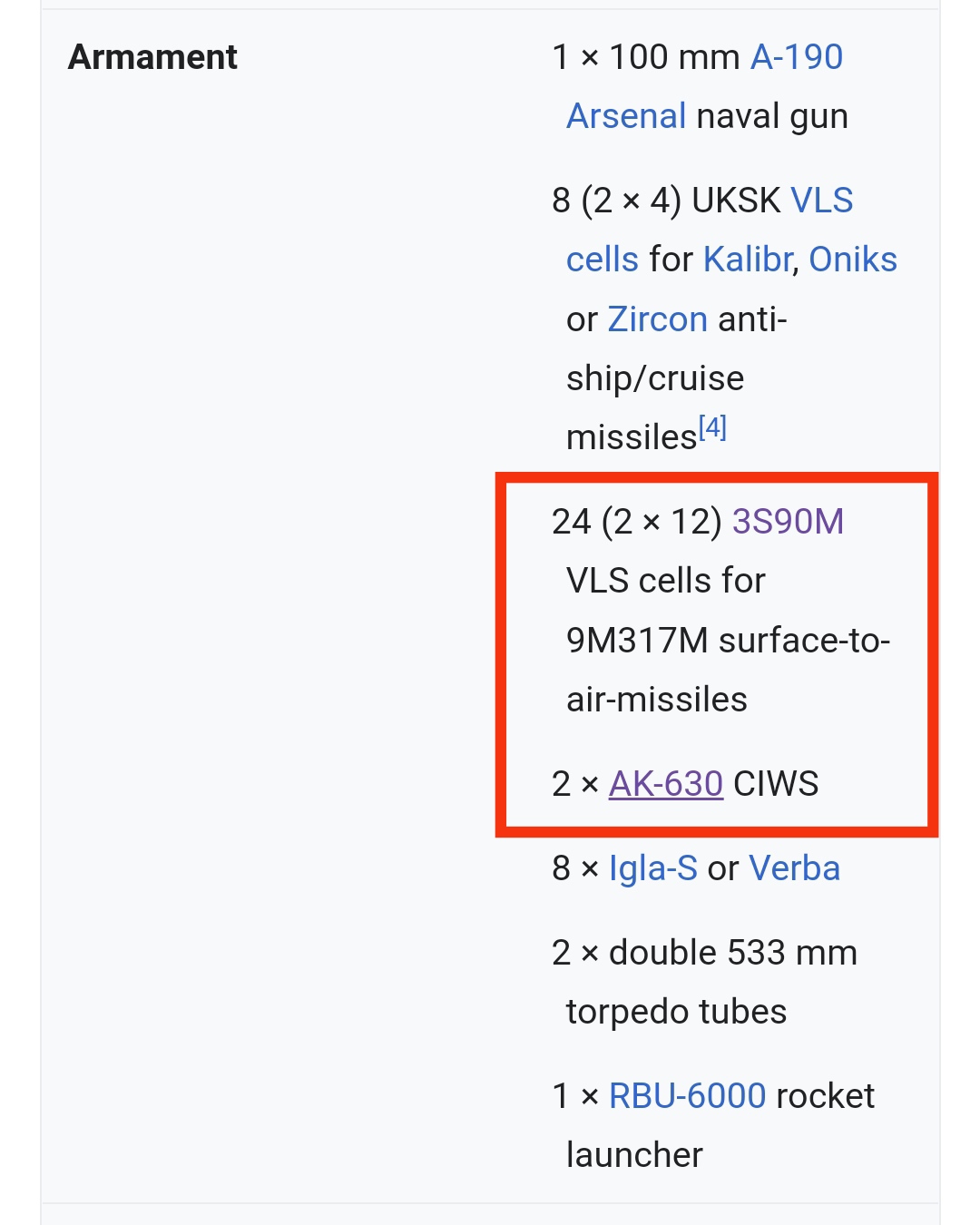Click the 'torpedo tubes' text
The width and height of the screenshot is (980, 1225).
pyautogui.click(x=676, y=1012)
